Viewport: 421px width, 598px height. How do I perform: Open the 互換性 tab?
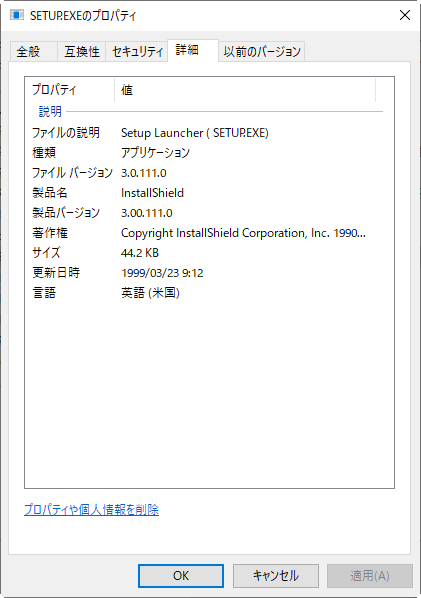[x=82, y=51]
